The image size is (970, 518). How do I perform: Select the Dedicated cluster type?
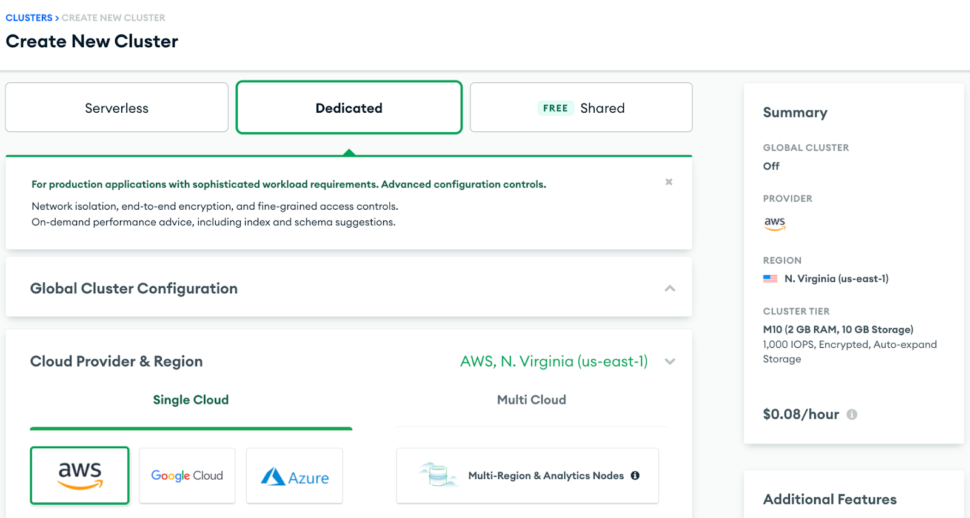349,108
